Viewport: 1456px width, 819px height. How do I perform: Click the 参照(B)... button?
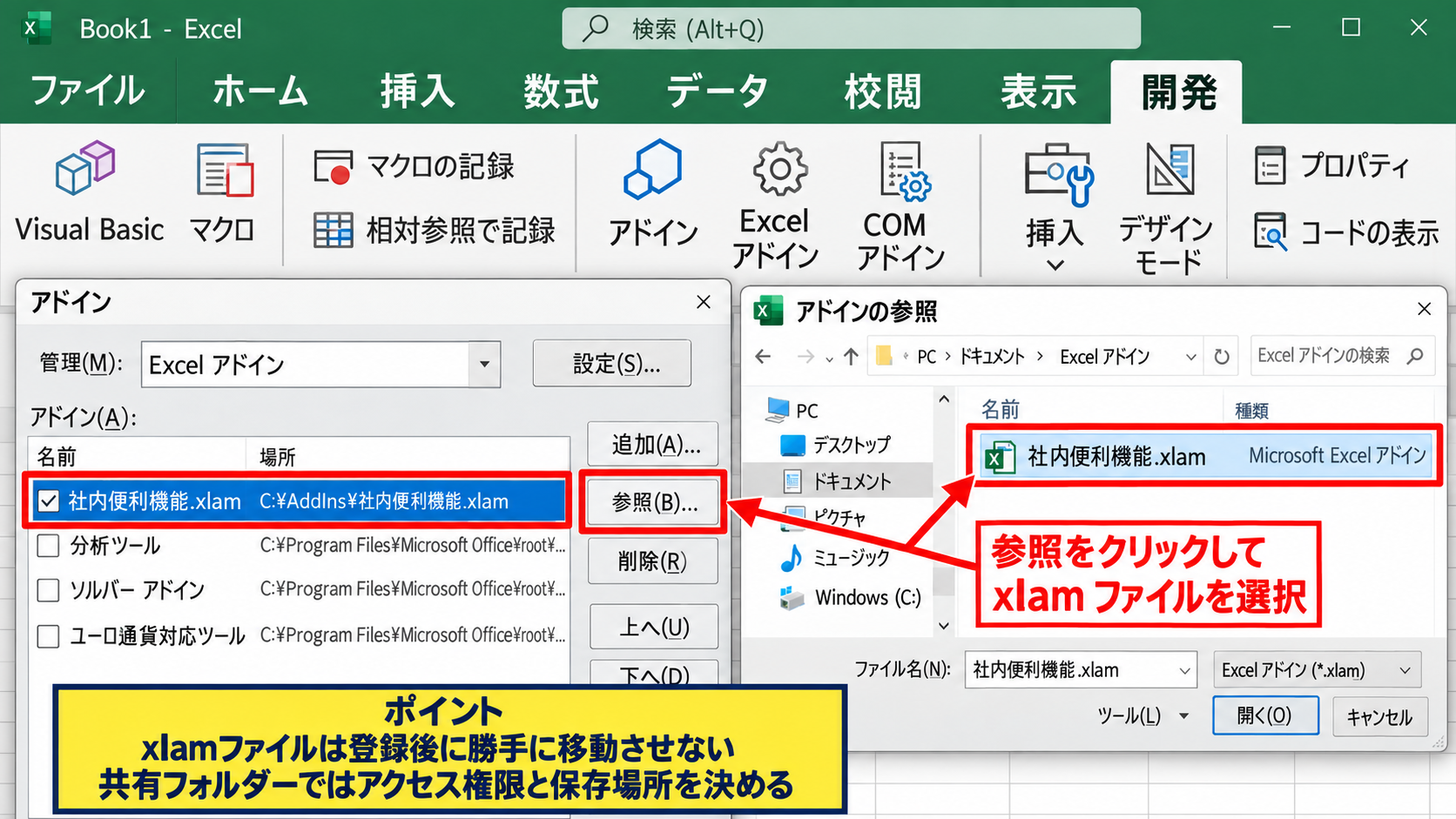point(654,502)
